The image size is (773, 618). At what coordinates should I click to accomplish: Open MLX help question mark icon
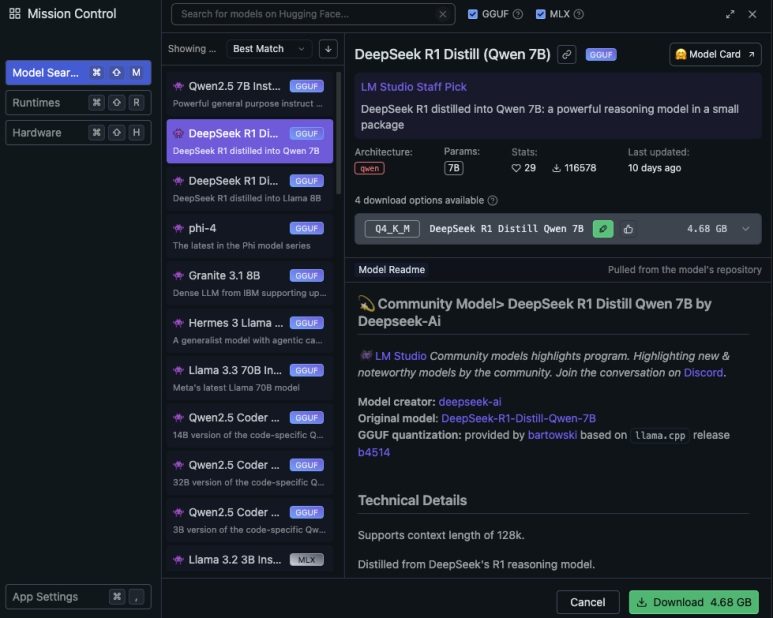pyautogui.click(x=579, y=14)
